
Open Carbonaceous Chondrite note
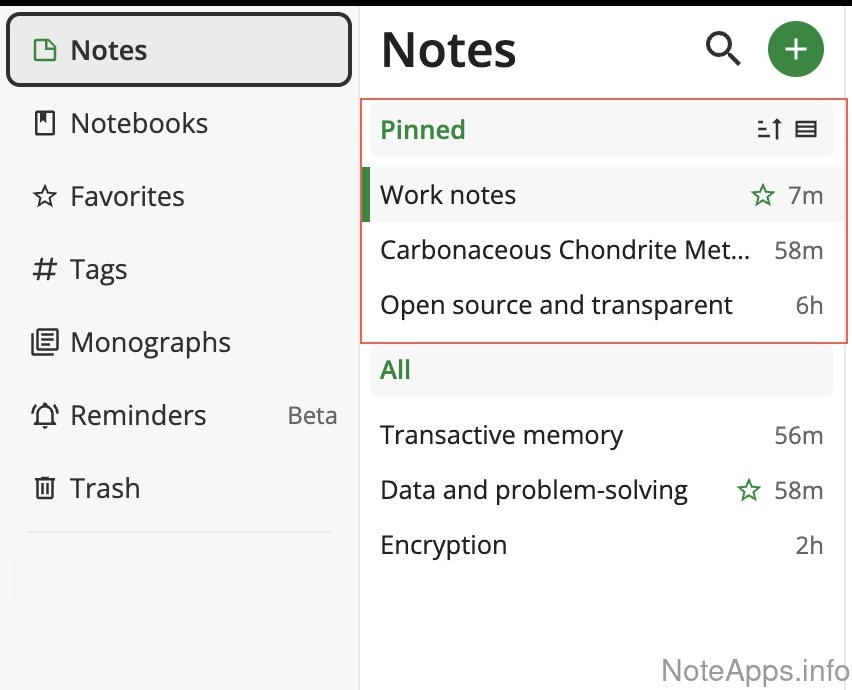(x=564, y=250)
